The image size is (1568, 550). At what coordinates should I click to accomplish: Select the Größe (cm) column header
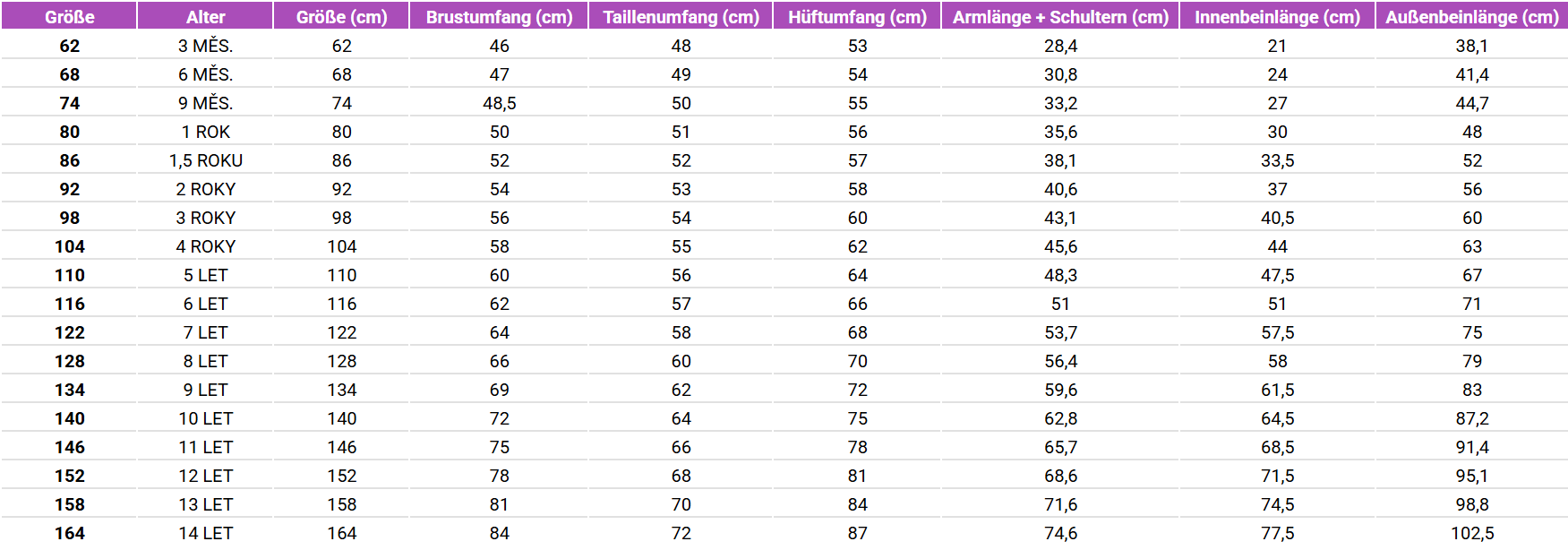point(341,16)
